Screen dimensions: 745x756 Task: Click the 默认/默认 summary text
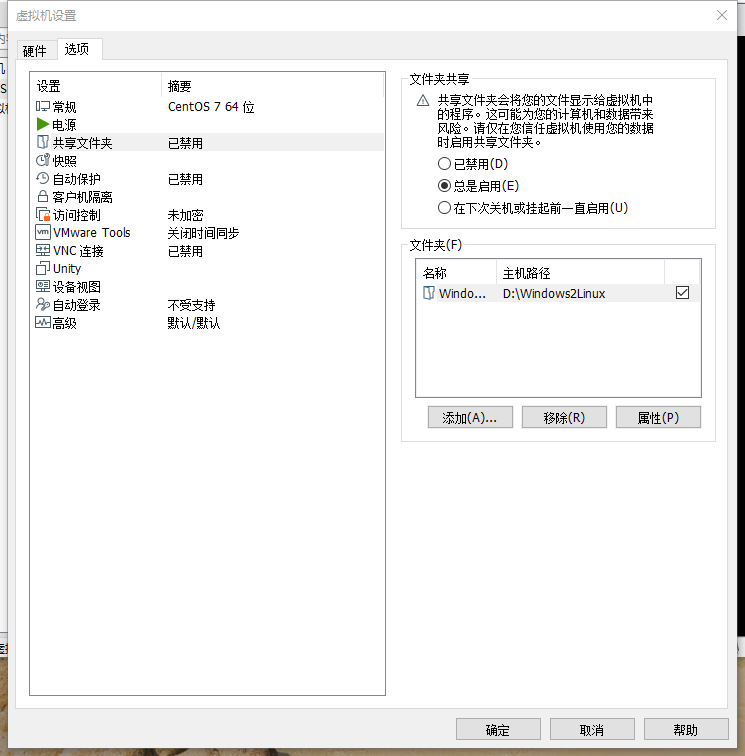(x=194, y=323)
